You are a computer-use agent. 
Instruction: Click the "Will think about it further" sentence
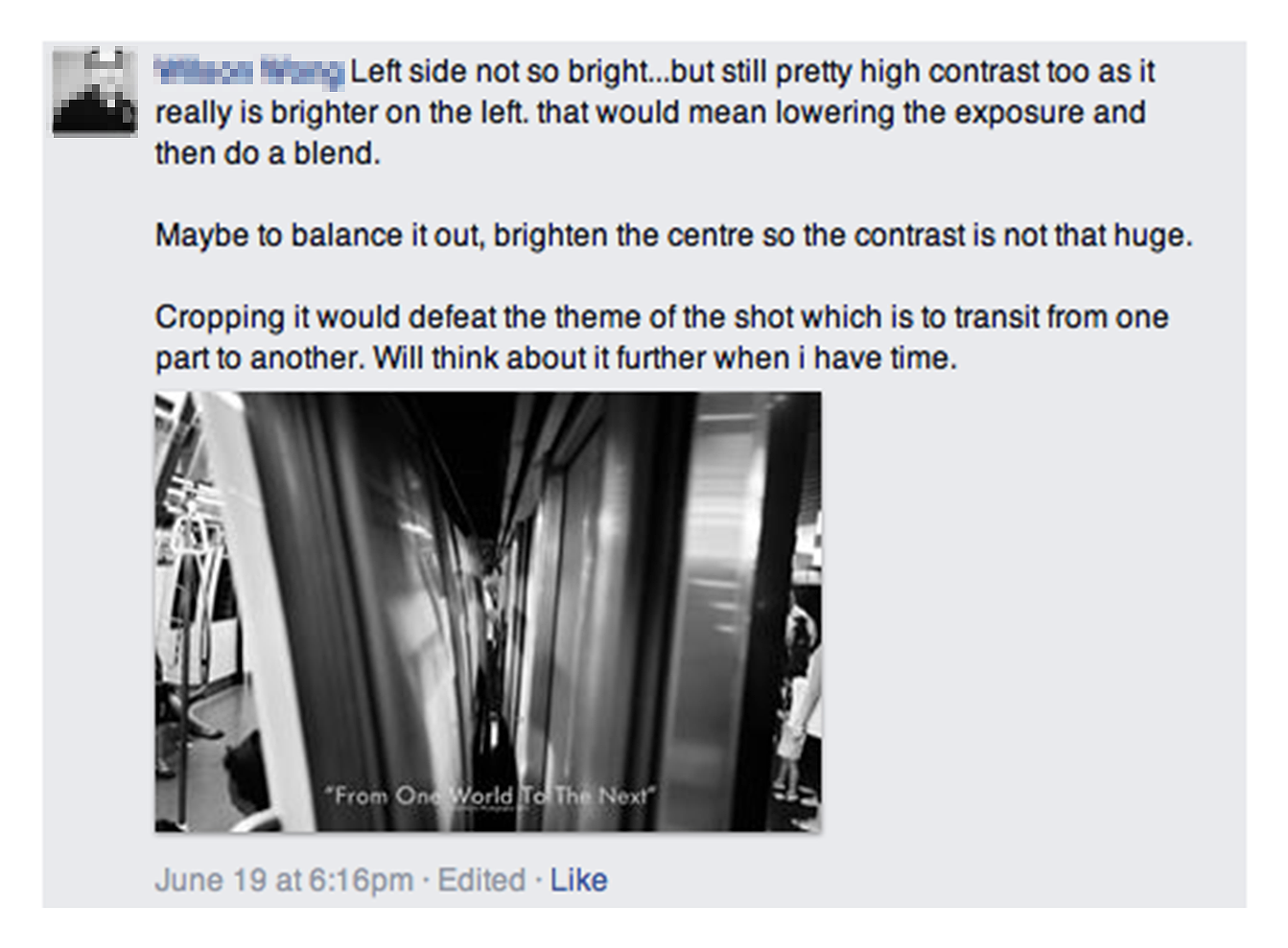click(665, 358)
